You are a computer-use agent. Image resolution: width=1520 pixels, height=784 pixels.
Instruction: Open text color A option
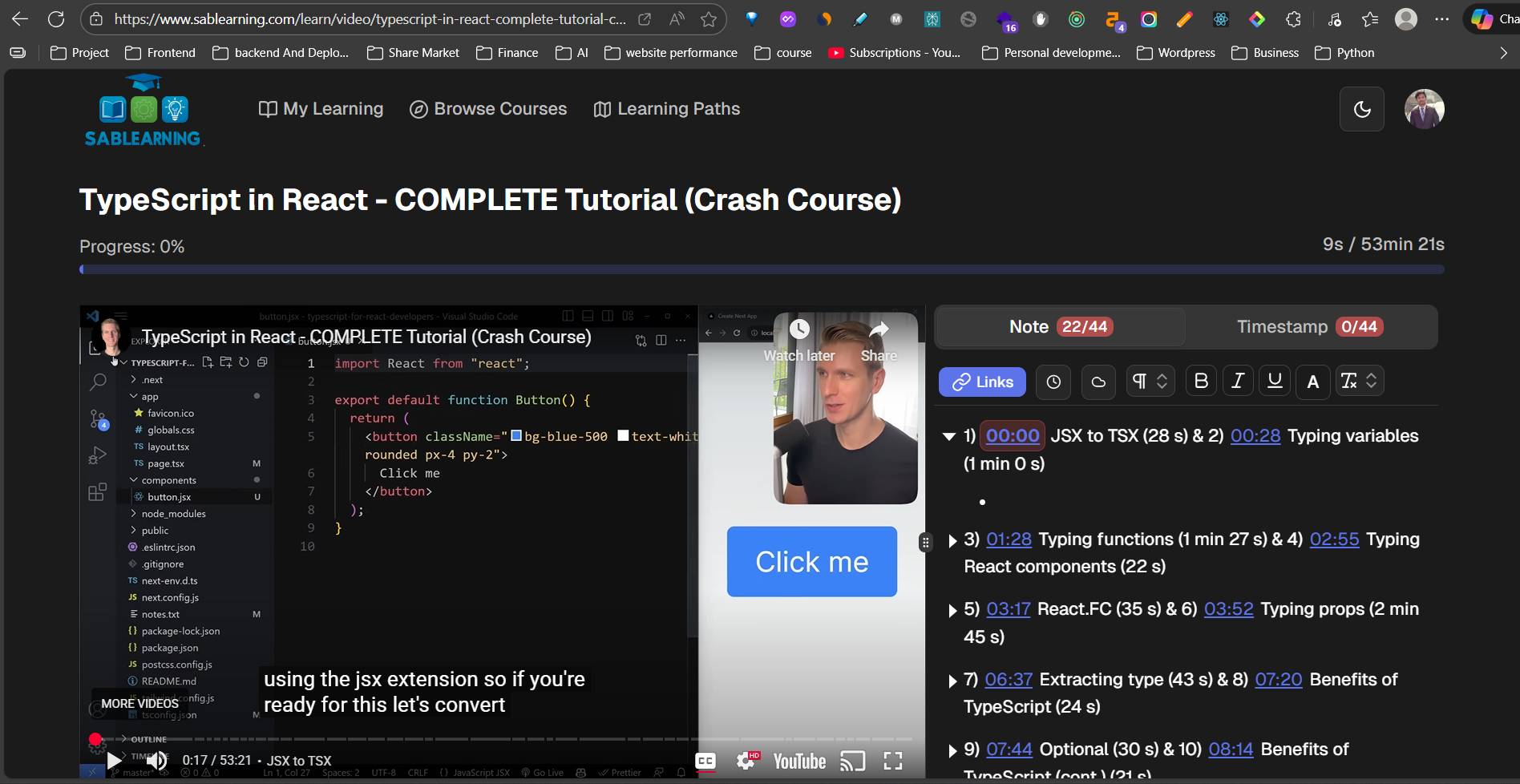click(1313, 382)
